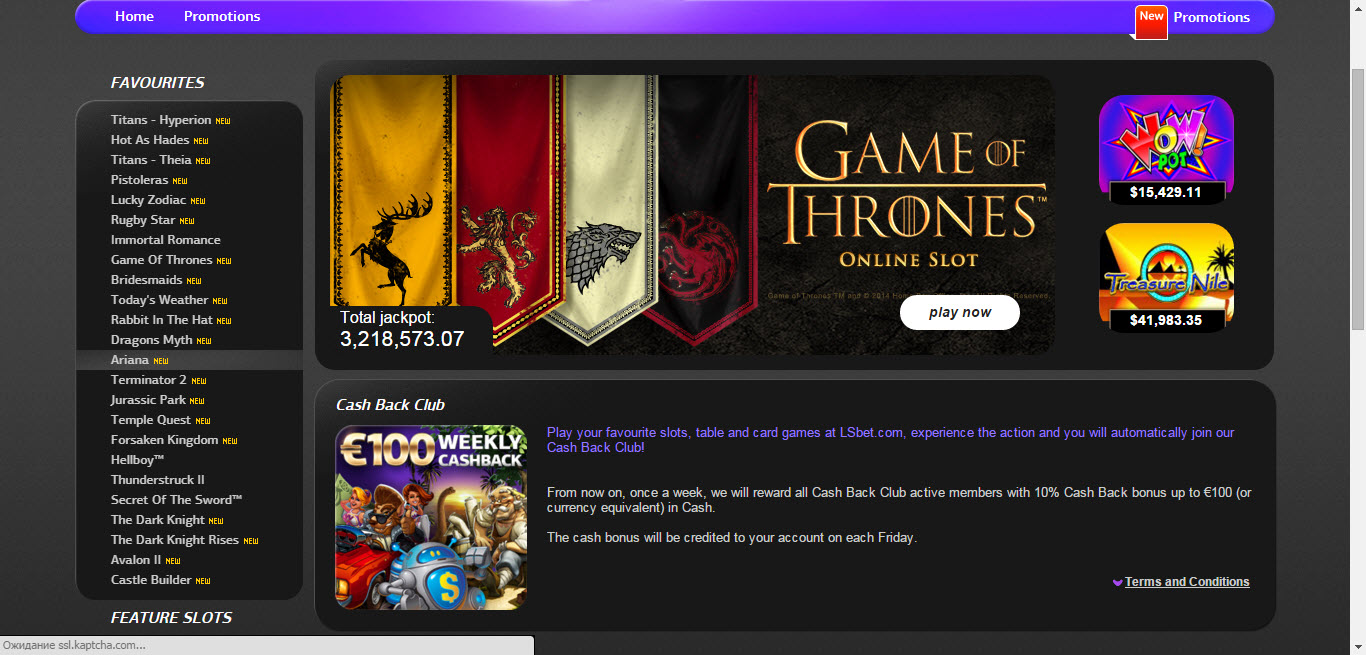The image size is (1366, 655).
Task: Click the $15,429.11 jackpot amount
Action: (1165, 192)
